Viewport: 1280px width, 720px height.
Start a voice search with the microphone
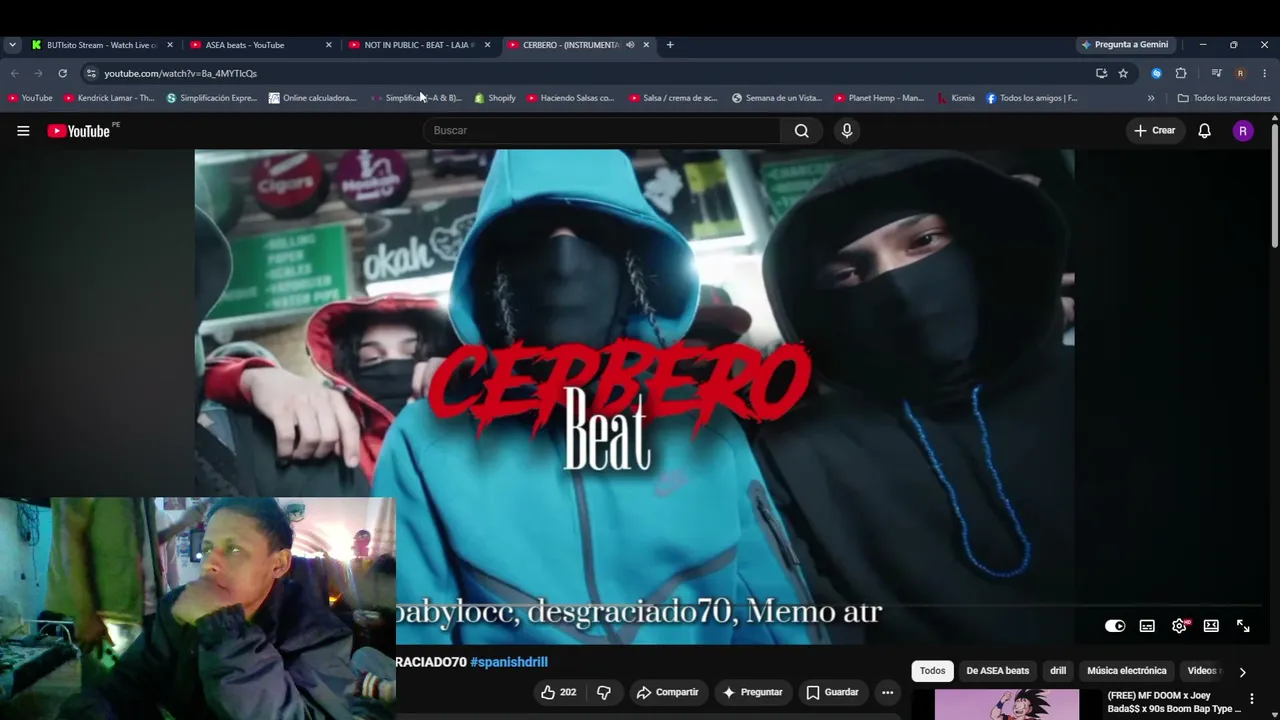coord(847,131)
